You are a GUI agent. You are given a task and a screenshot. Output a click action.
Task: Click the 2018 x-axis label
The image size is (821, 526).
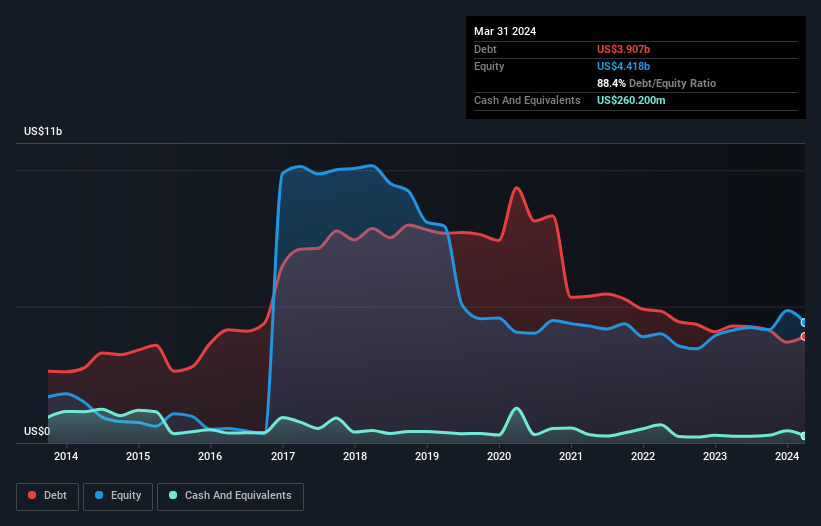click(x=355, y=456)
